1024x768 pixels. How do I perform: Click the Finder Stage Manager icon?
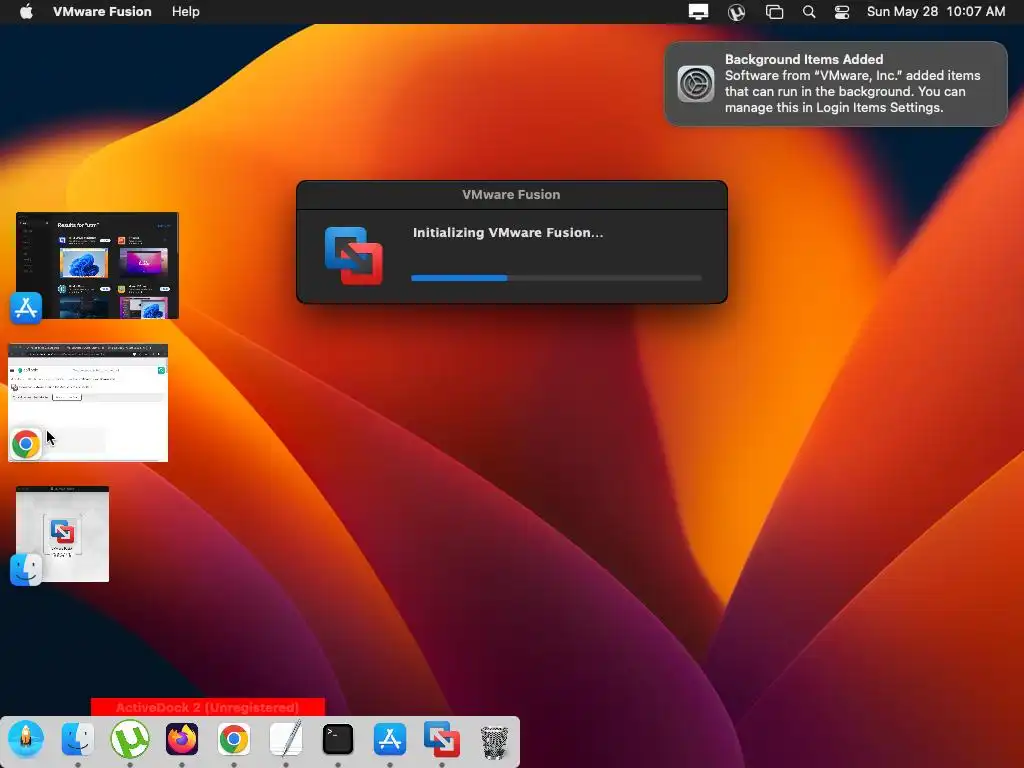[x=26, y=569]
